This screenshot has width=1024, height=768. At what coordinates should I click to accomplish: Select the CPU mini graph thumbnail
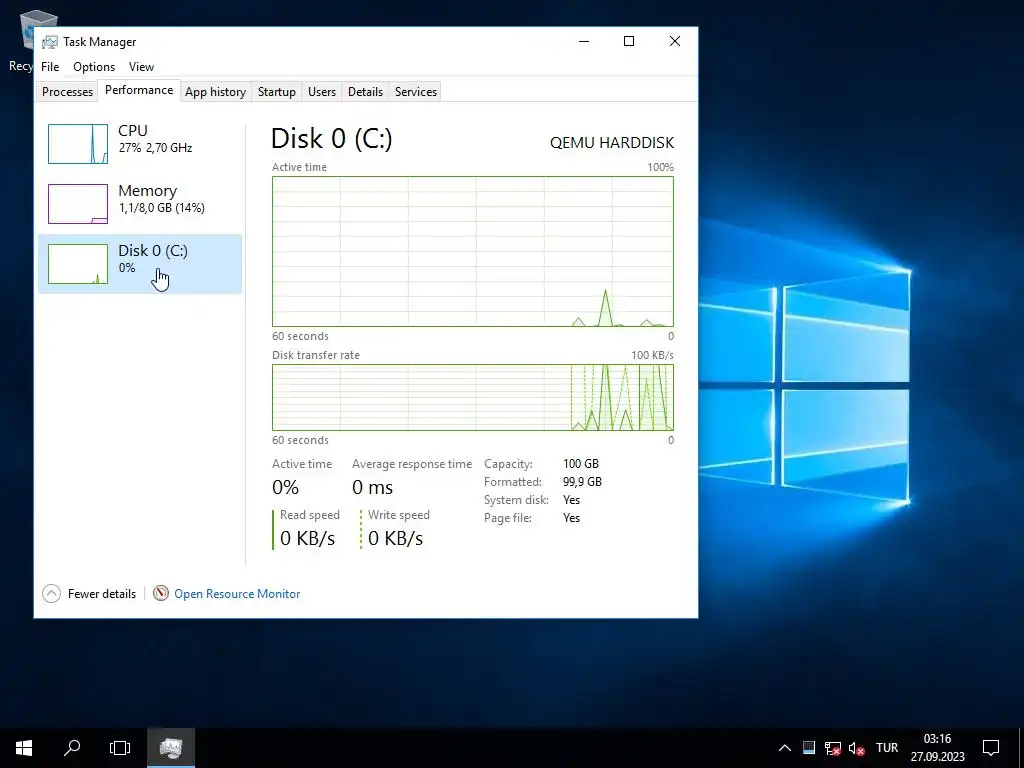tap(78, 144)
